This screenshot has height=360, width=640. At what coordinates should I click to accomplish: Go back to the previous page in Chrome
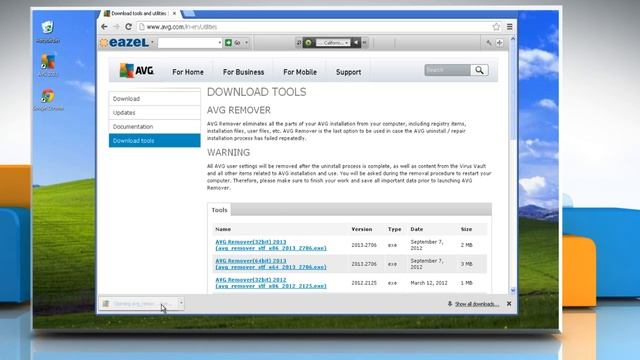(104, 27)
